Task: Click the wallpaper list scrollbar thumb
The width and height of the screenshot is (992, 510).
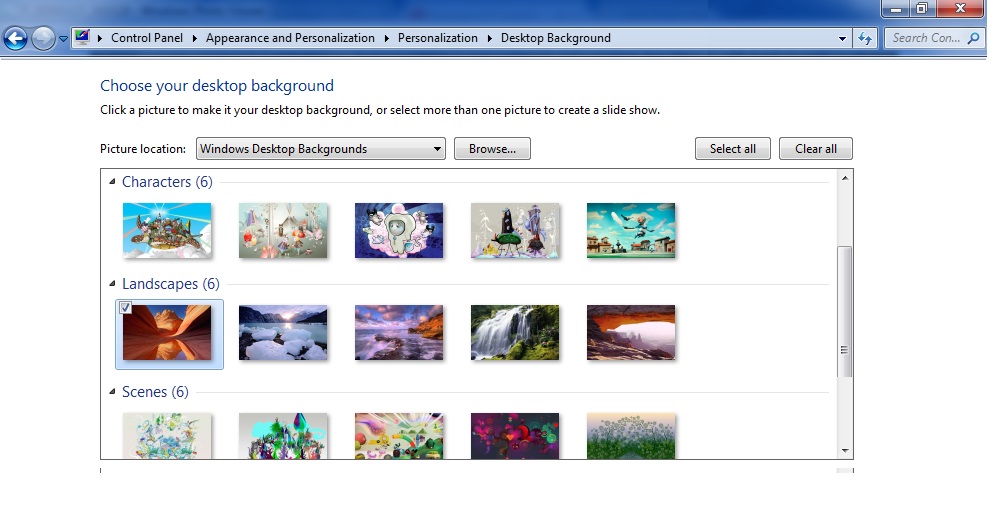Action: coord(845,312)
